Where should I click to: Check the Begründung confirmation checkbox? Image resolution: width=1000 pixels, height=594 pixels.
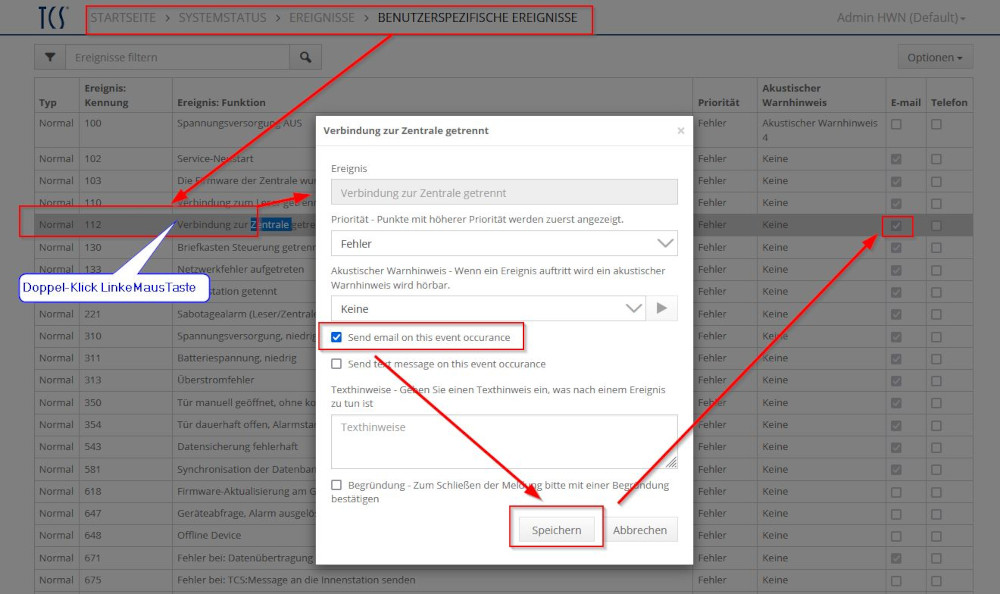click(x=337, y=485)
